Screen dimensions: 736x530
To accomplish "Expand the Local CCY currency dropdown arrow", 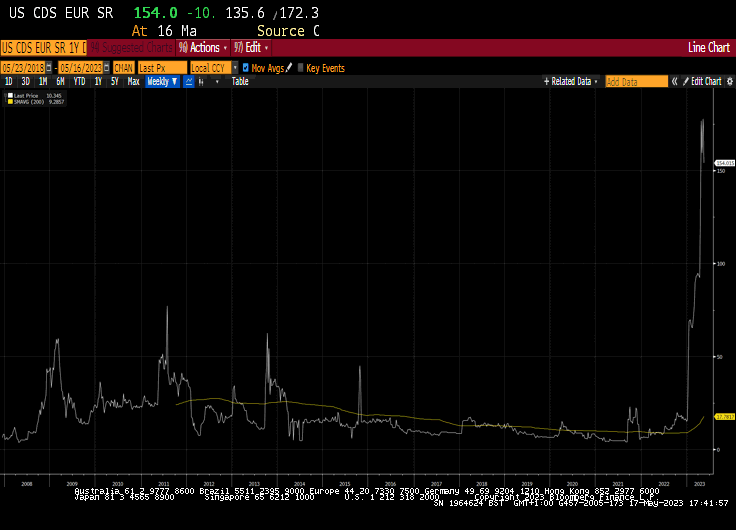I will point(235,68).
